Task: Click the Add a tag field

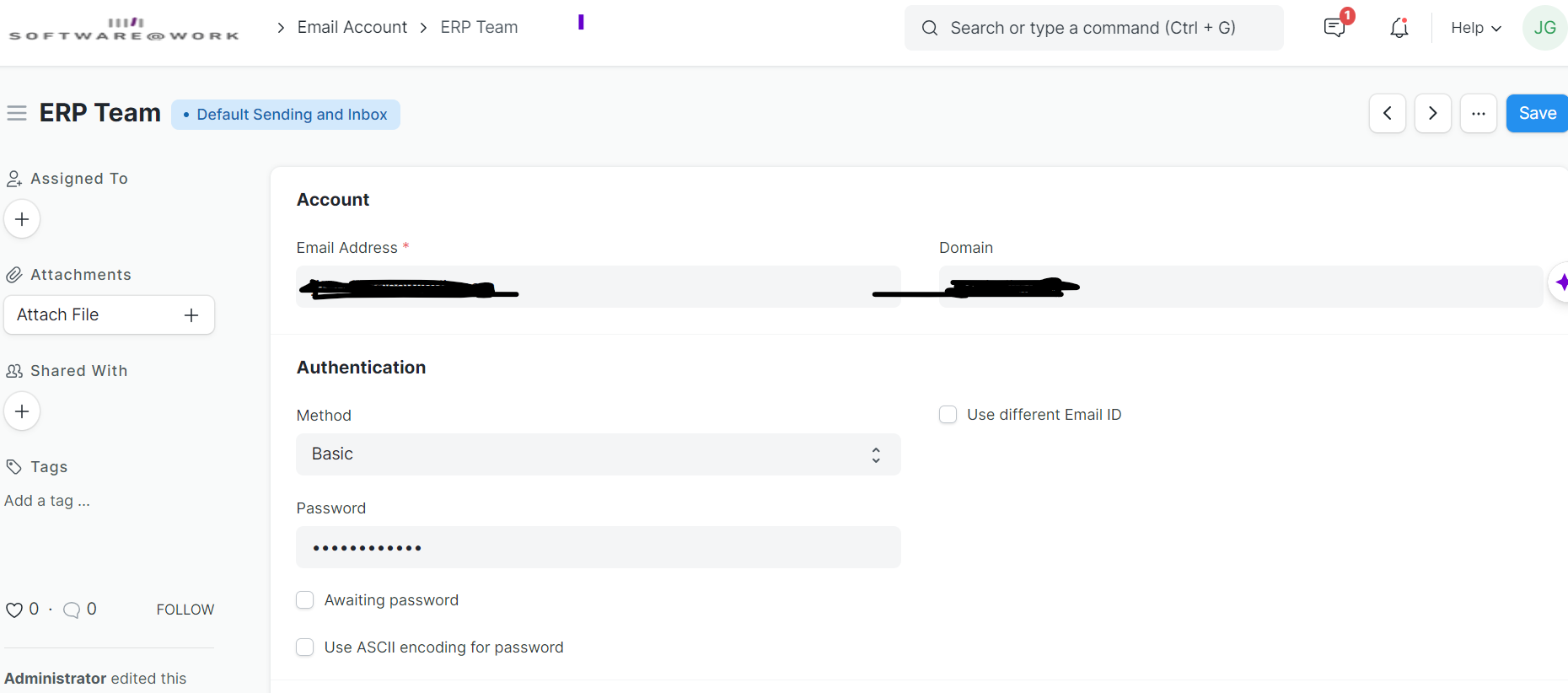Action: pos(47,500)
